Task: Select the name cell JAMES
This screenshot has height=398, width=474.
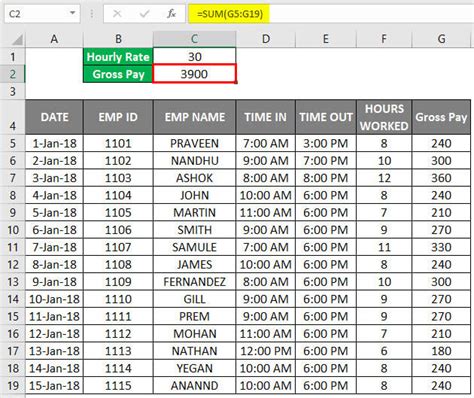Action: tap(194, 265)
